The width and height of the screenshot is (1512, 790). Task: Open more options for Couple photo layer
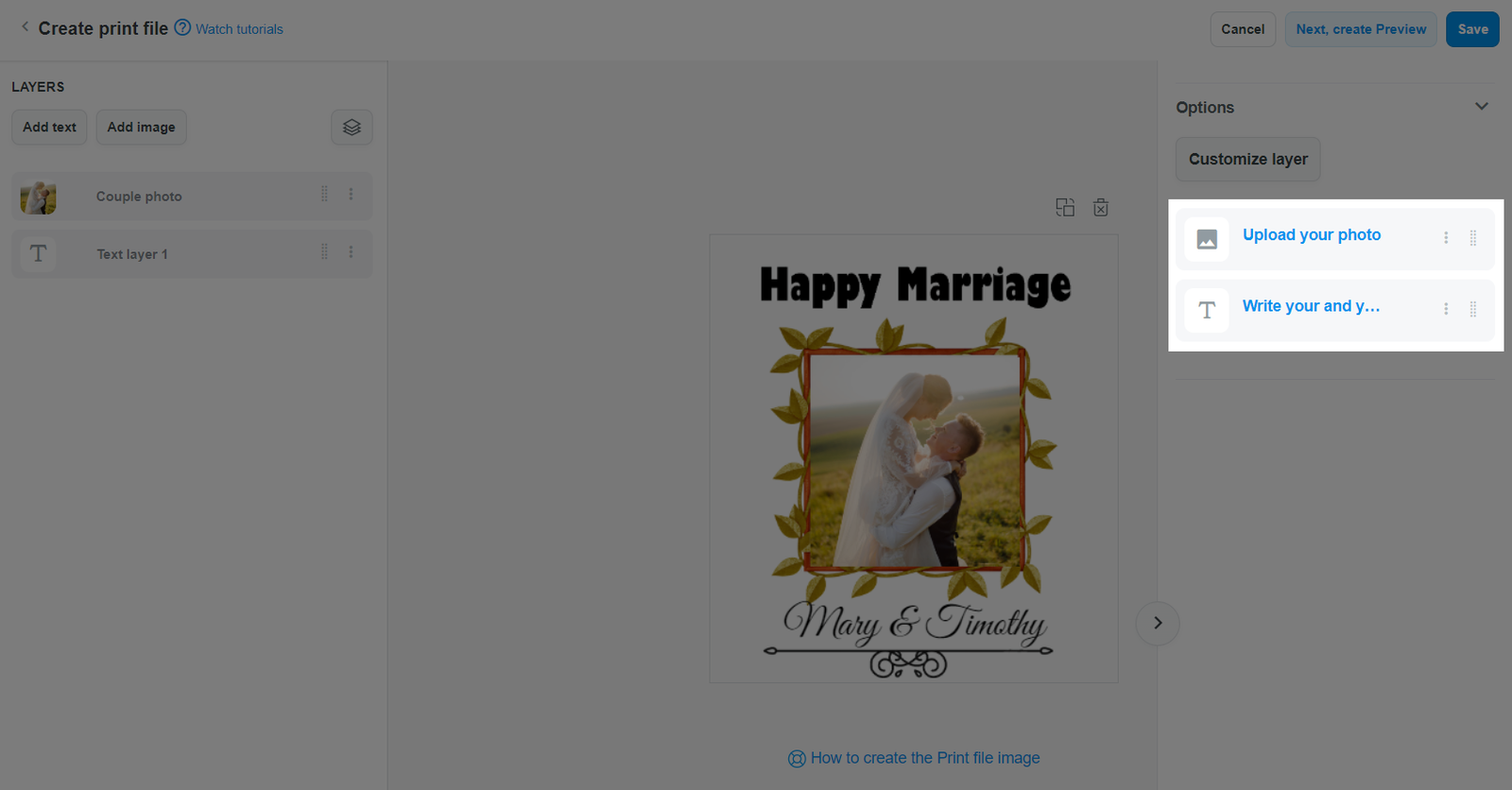coord(351,194)
